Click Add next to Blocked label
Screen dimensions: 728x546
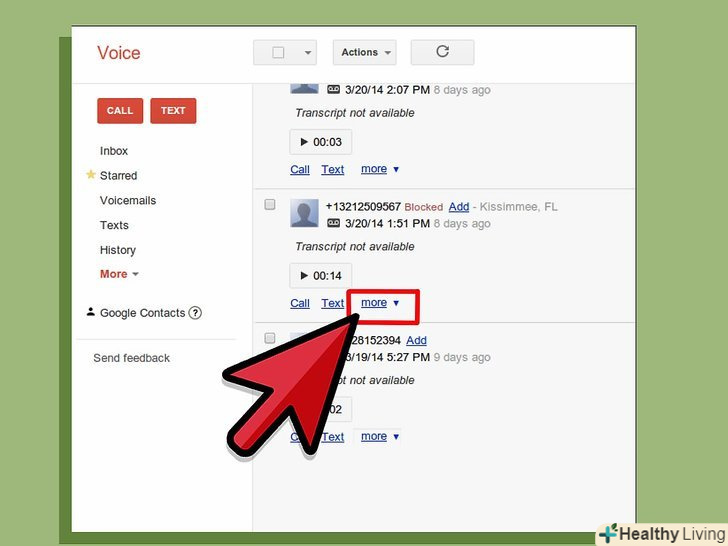click(459, 207)
